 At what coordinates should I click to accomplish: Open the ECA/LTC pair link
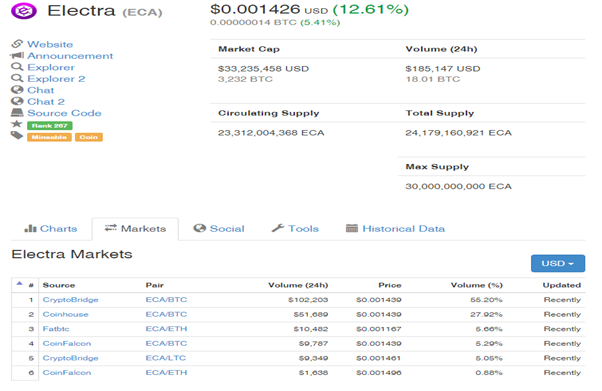point(165,358)
